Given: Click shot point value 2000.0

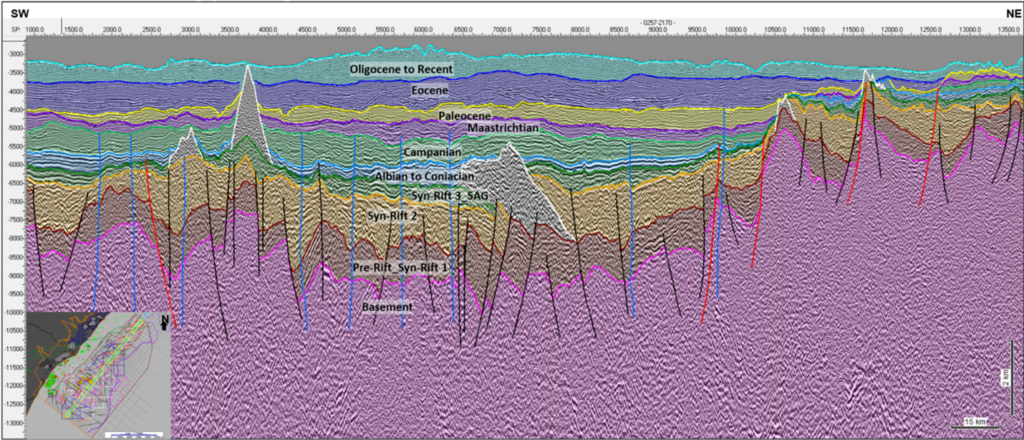Looking at the screenshot, I should (113, 30).
